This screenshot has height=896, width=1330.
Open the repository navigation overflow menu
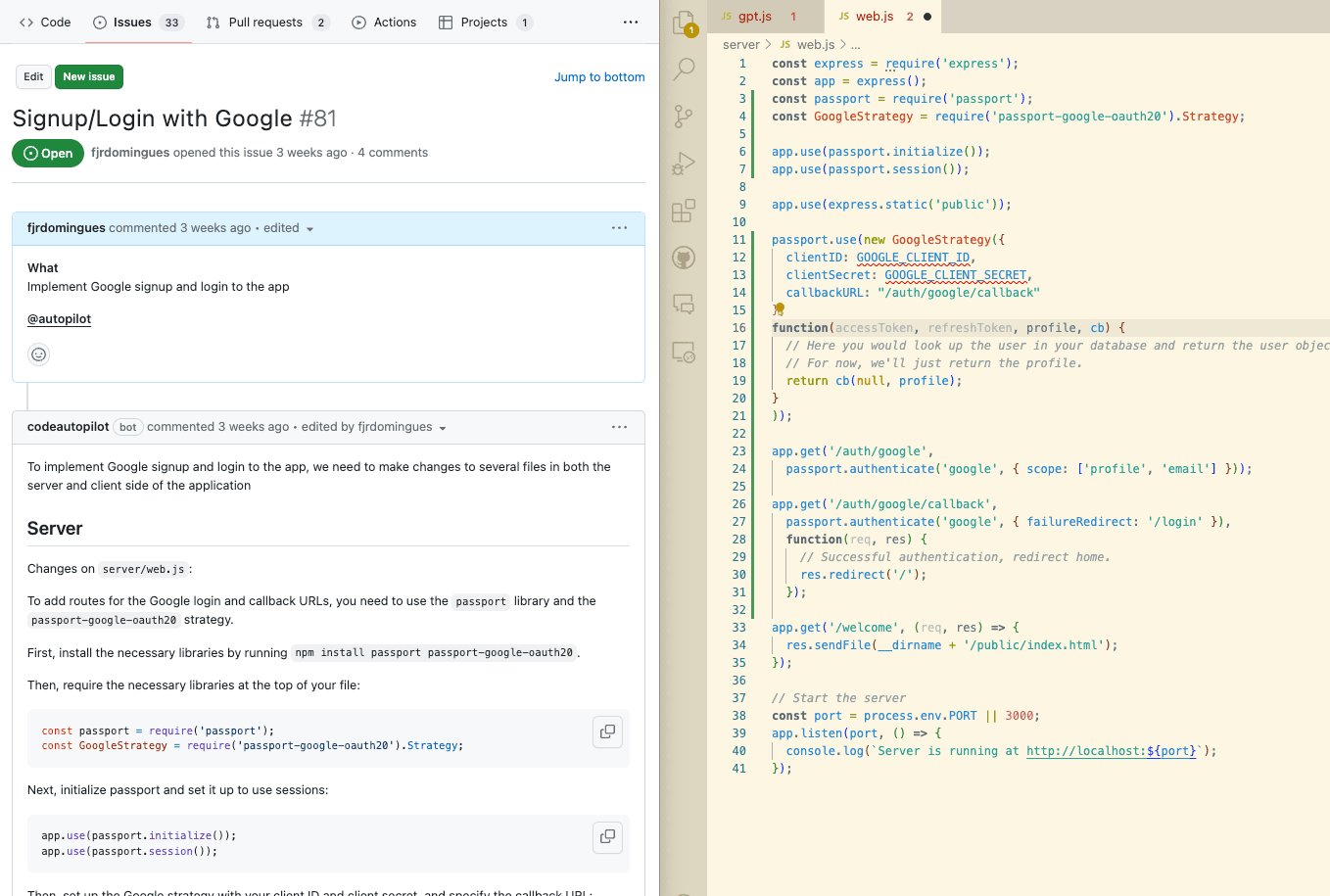click(x=630, y=22)
